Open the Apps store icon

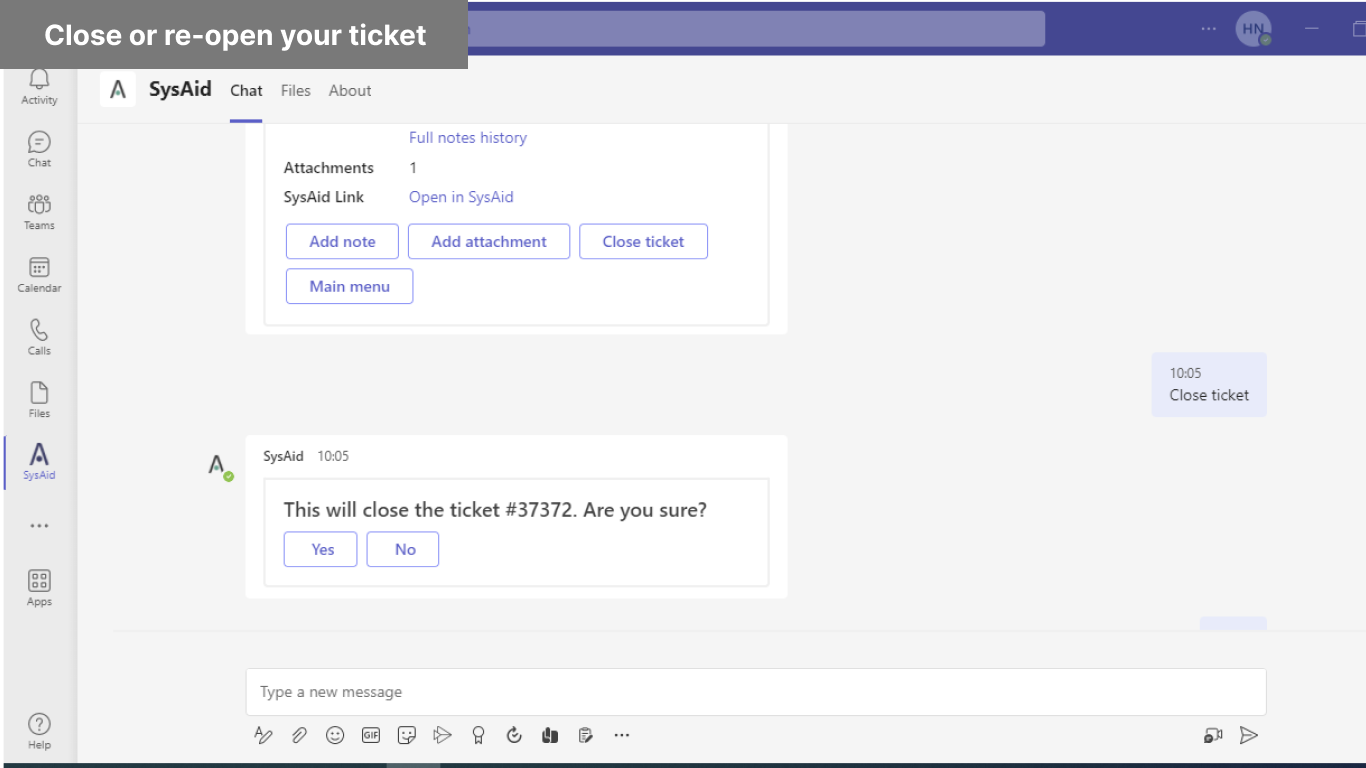click(x=39, y=587)
